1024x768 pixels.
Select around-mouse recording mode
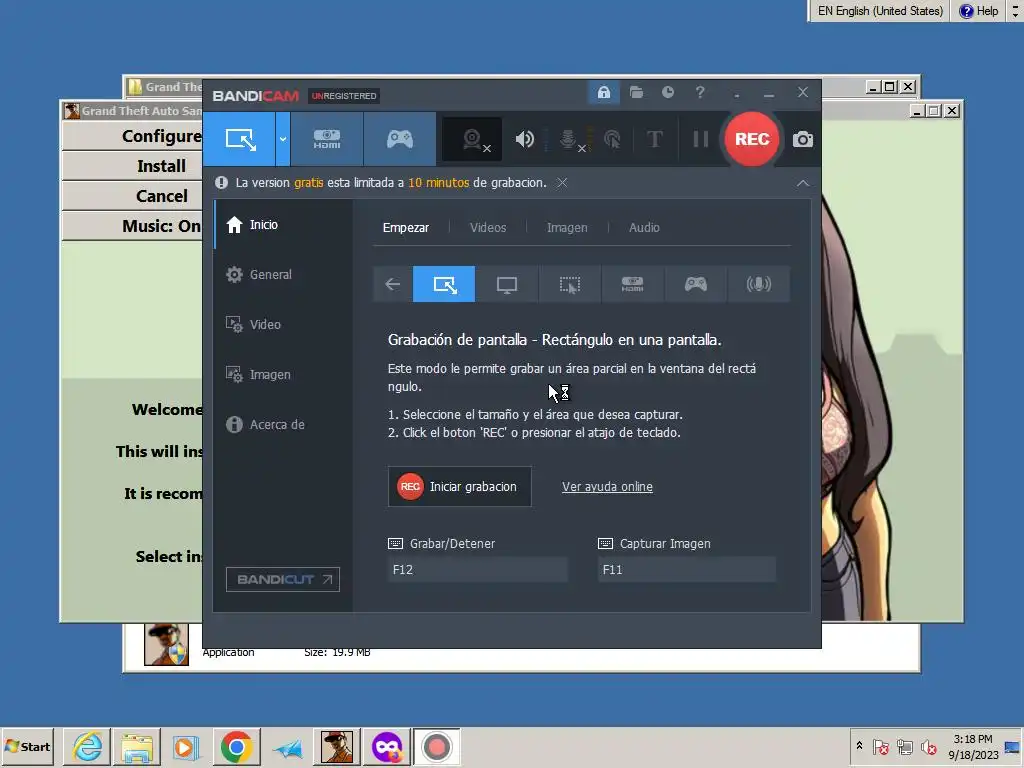click(569, 284)
